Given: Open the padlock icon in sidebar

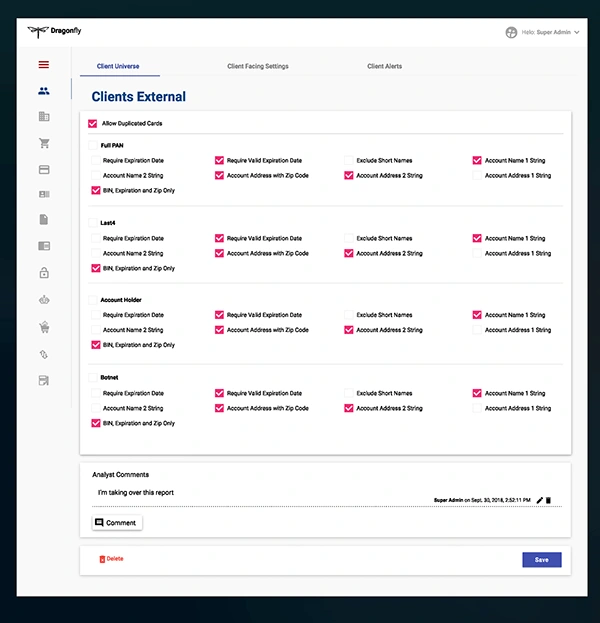Looking at the screenshot, I should point(44,273).
